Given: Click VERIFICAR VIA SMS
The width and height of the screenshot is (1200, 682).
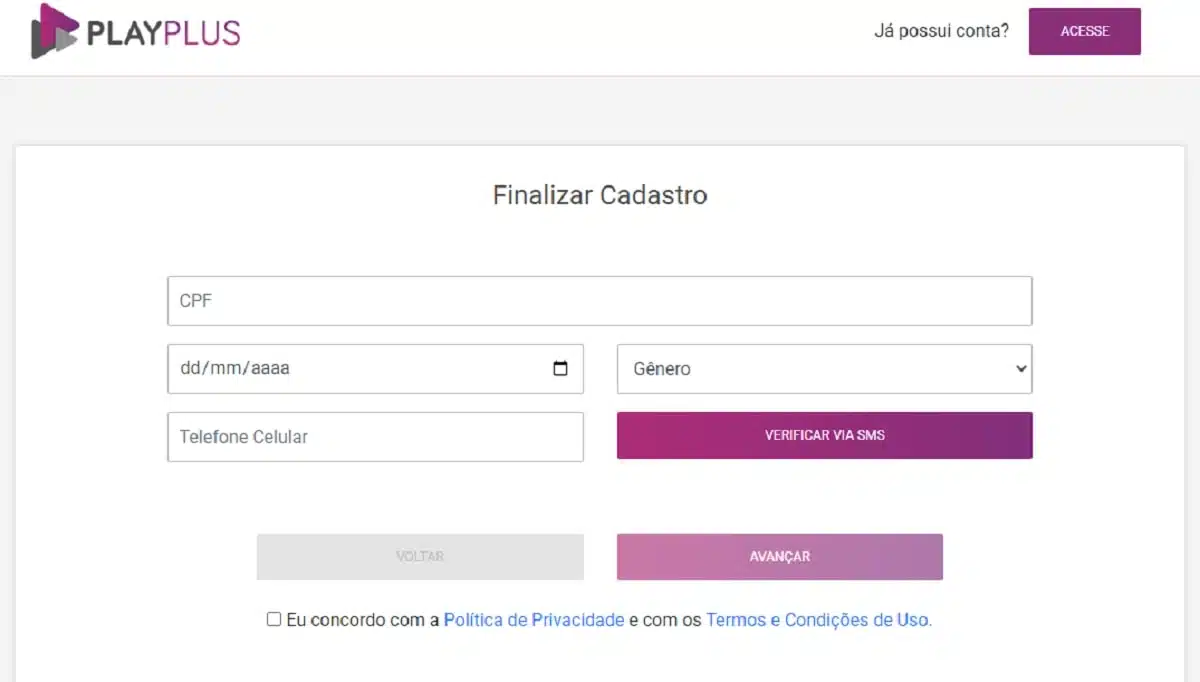Looking at the screenshot, I should click(825, 435).
